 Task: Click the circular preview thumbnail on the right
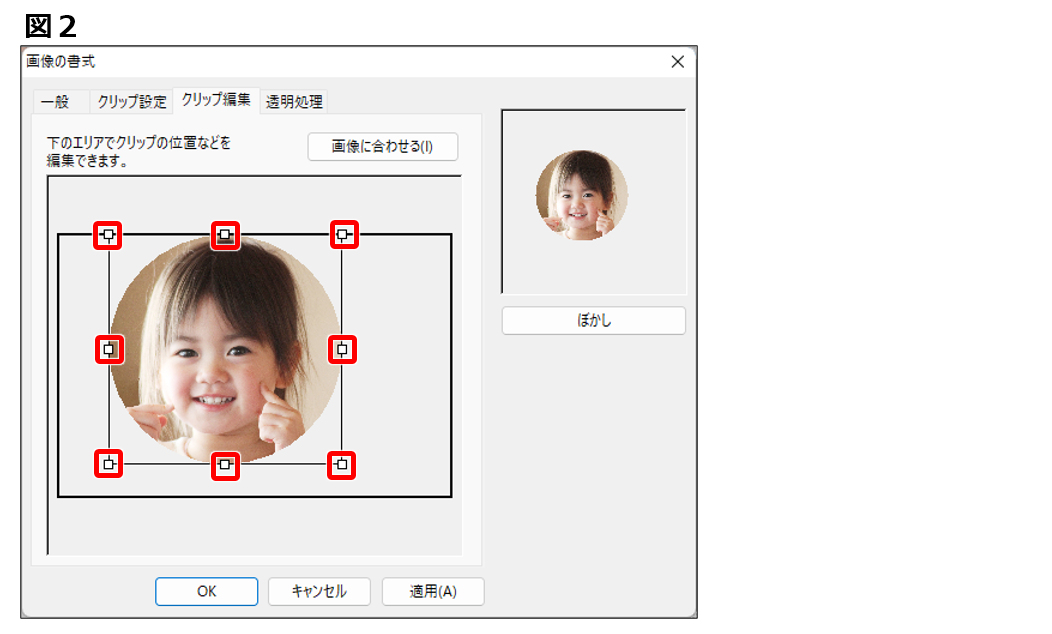click(x=582, y=195)
